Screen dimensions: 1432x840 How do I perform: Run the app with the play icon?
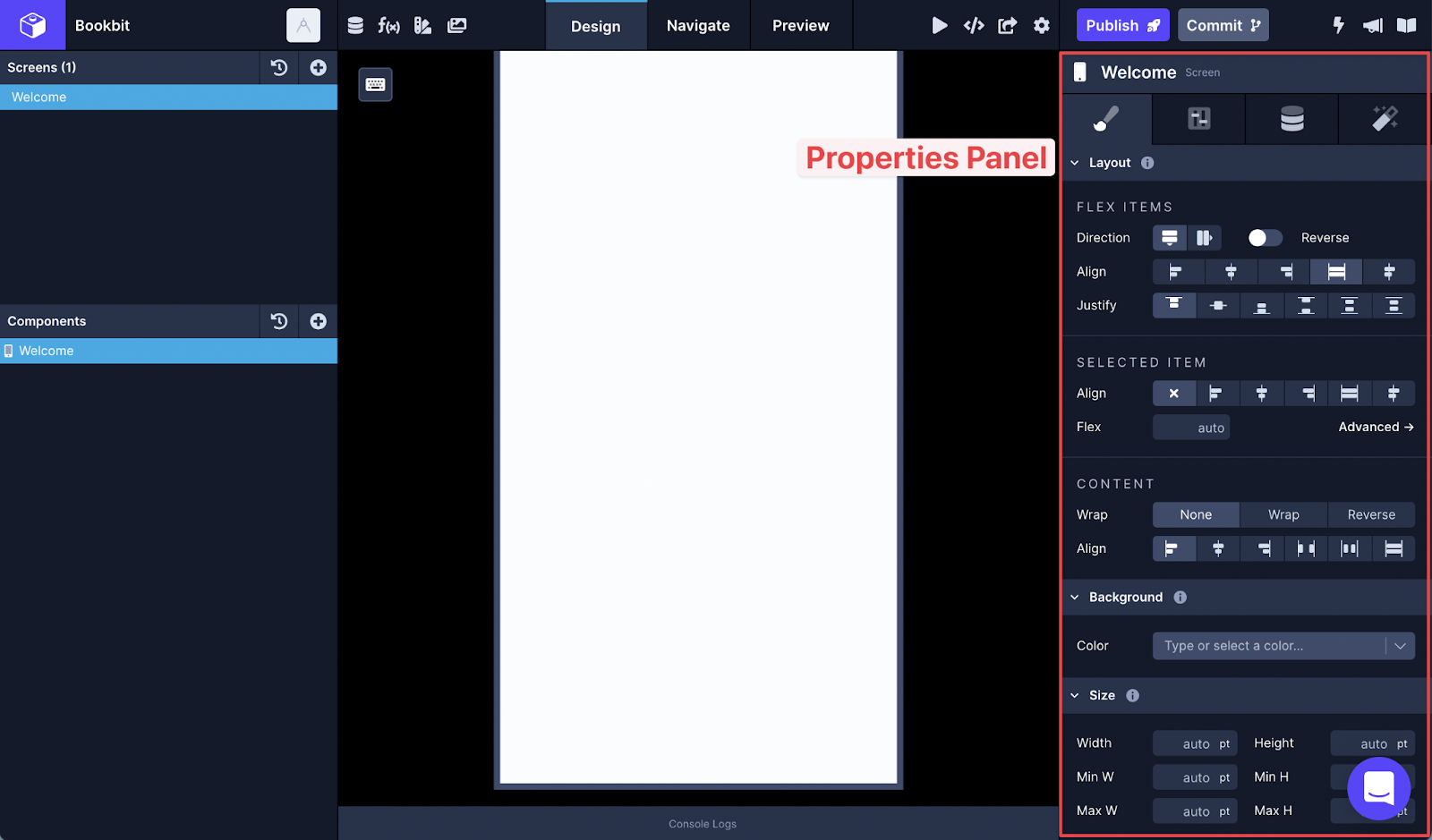pos(940,25)
